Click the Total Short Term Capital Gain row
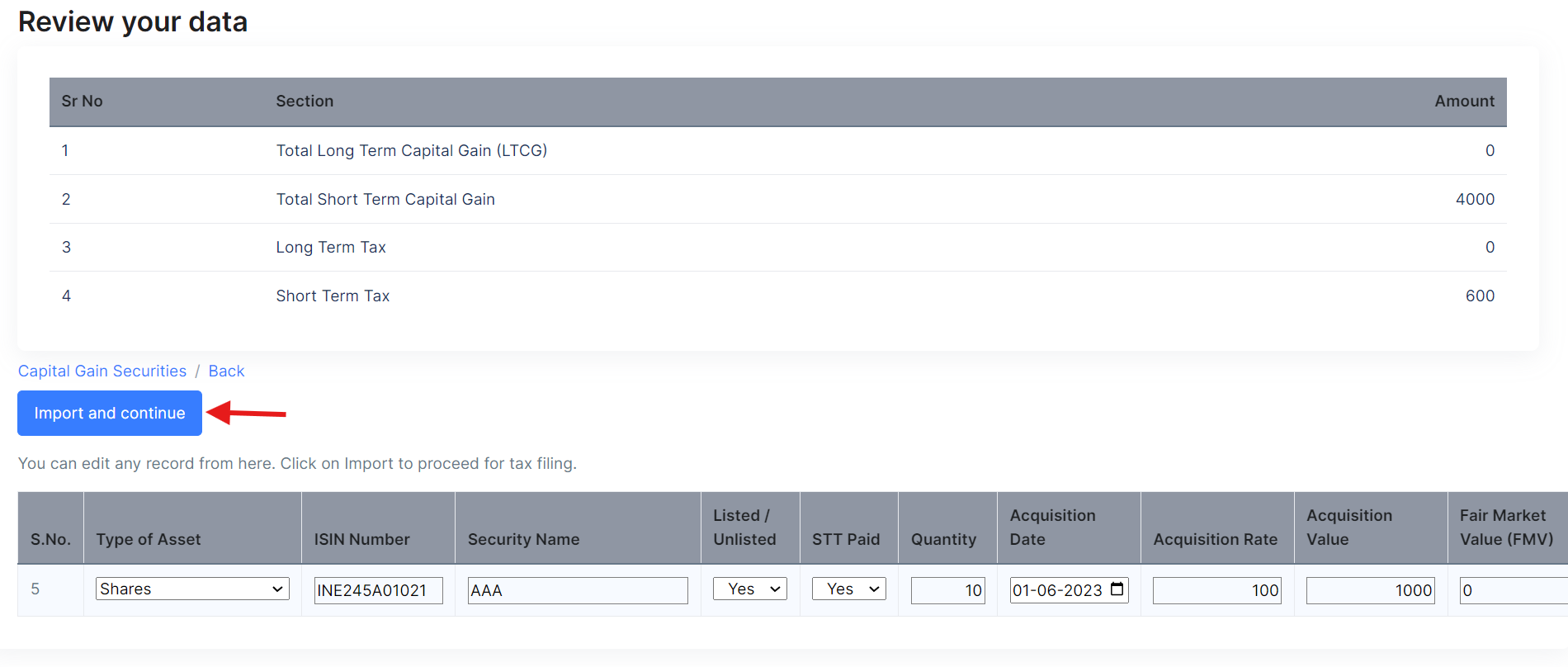Screen dimensions: 1568x667 point(385,199)
